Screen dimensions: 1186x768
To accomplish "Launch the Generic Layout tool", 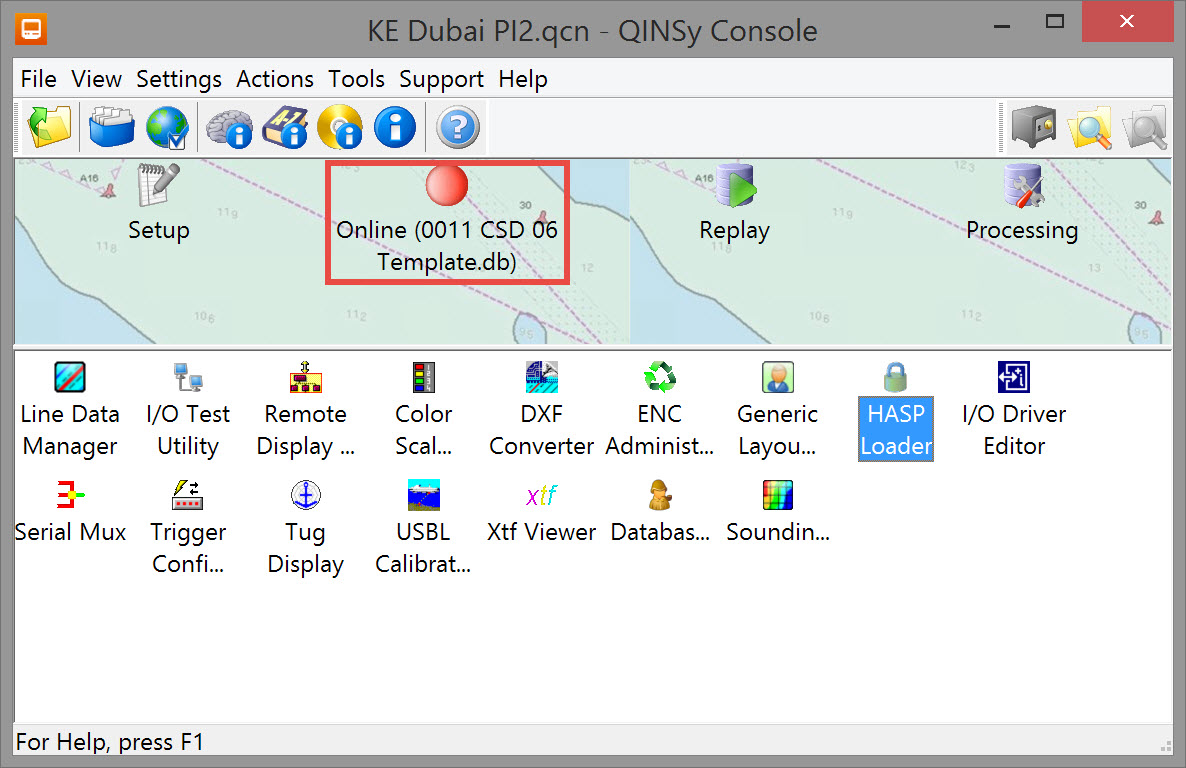I will [x=778, y=409].
